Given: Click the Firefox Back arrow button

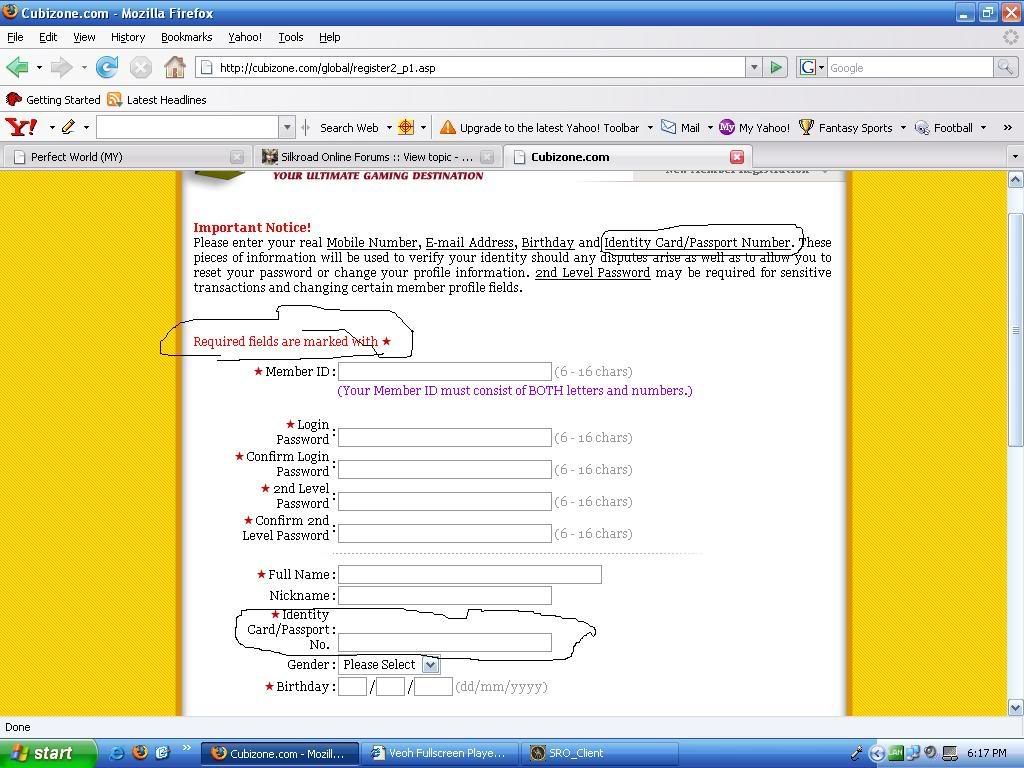Looking at the screenshot, I should point(17,68).
